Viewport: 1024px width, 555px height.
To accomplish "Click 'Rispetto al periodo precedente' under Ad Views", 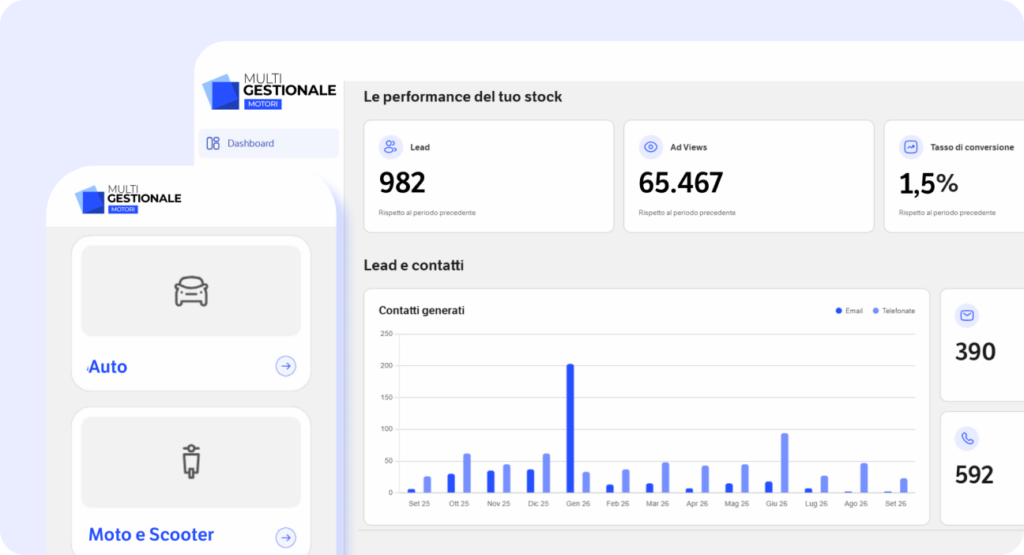I will [x=687, y=213].
